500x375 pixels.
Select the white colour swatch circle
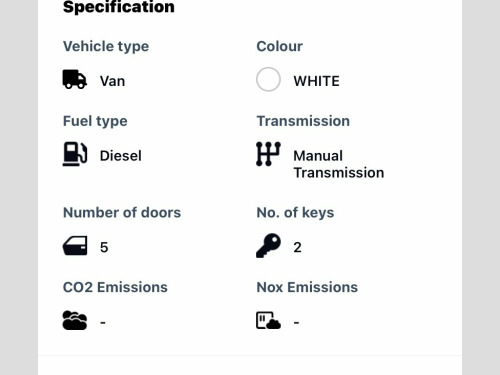point(268,79)
